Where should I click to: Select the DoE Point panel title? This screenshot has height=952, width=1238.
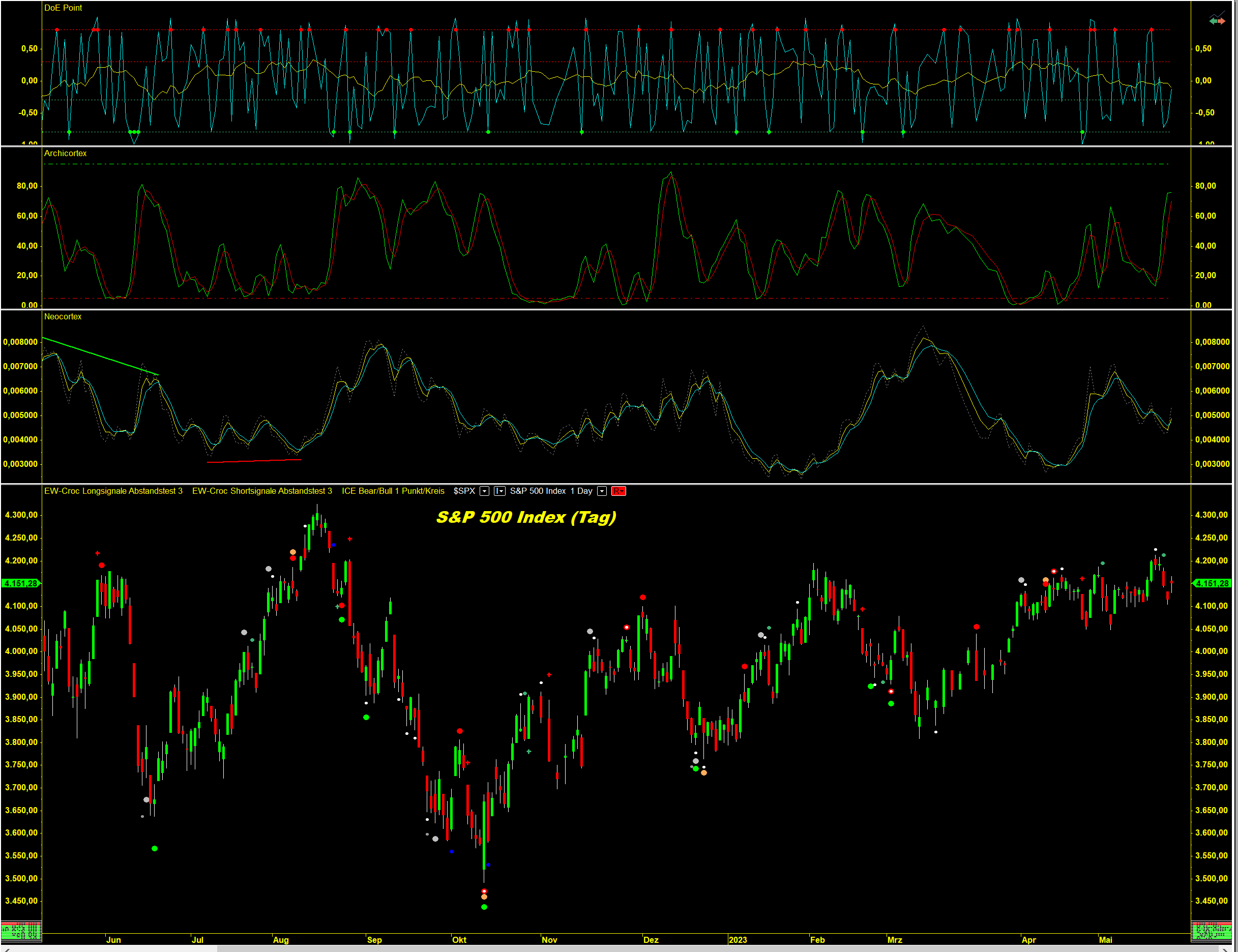(x=63, y=8)
